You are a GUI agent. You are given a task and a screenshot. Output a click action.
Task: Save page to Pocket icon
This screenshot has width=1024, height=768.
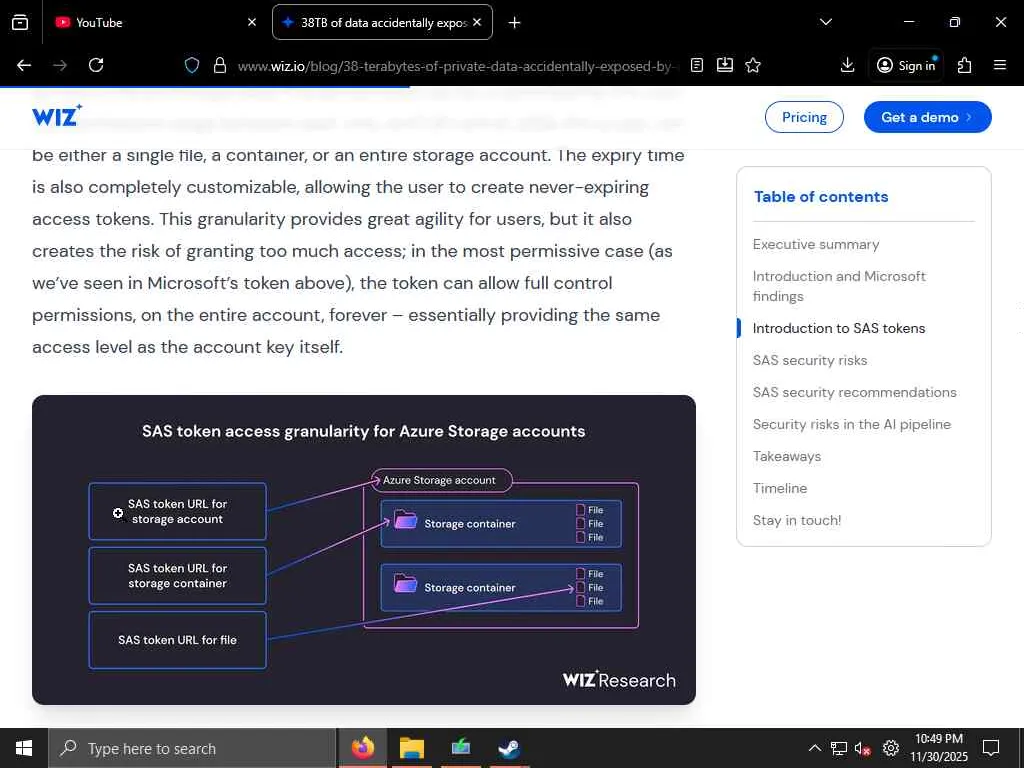[x=725, y=65]
